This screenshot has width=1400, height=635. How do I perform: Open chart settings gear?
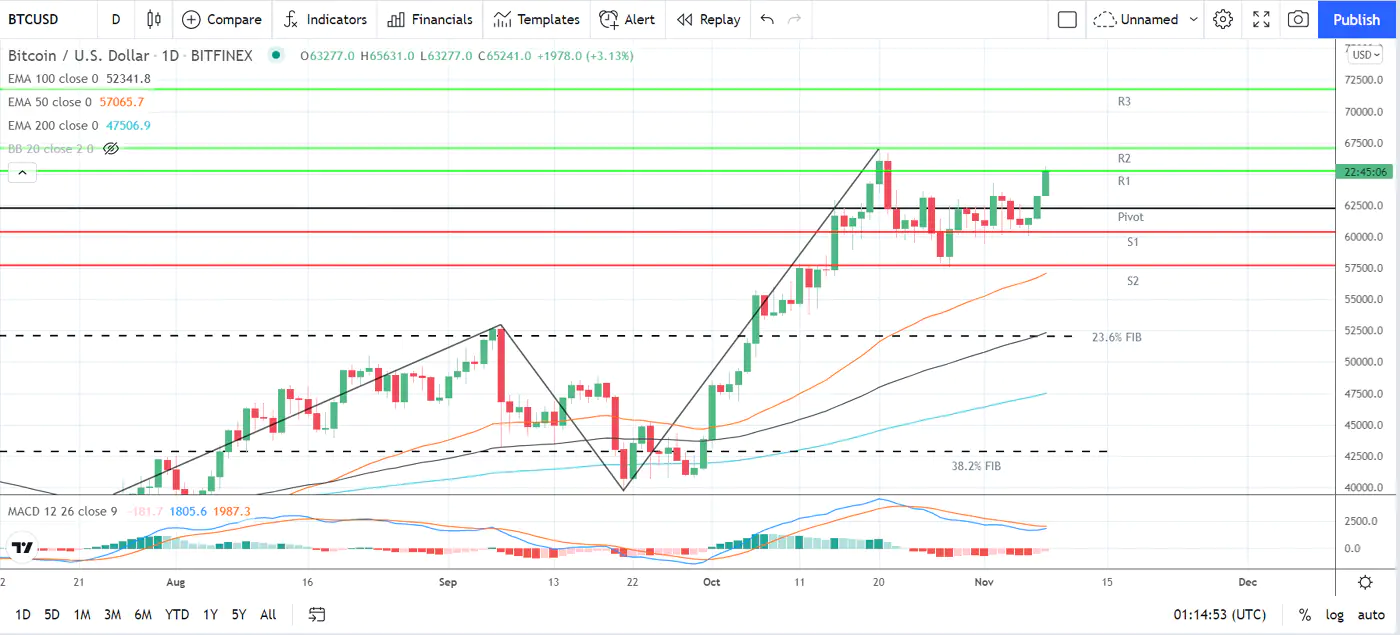(x=1223, y=19)
